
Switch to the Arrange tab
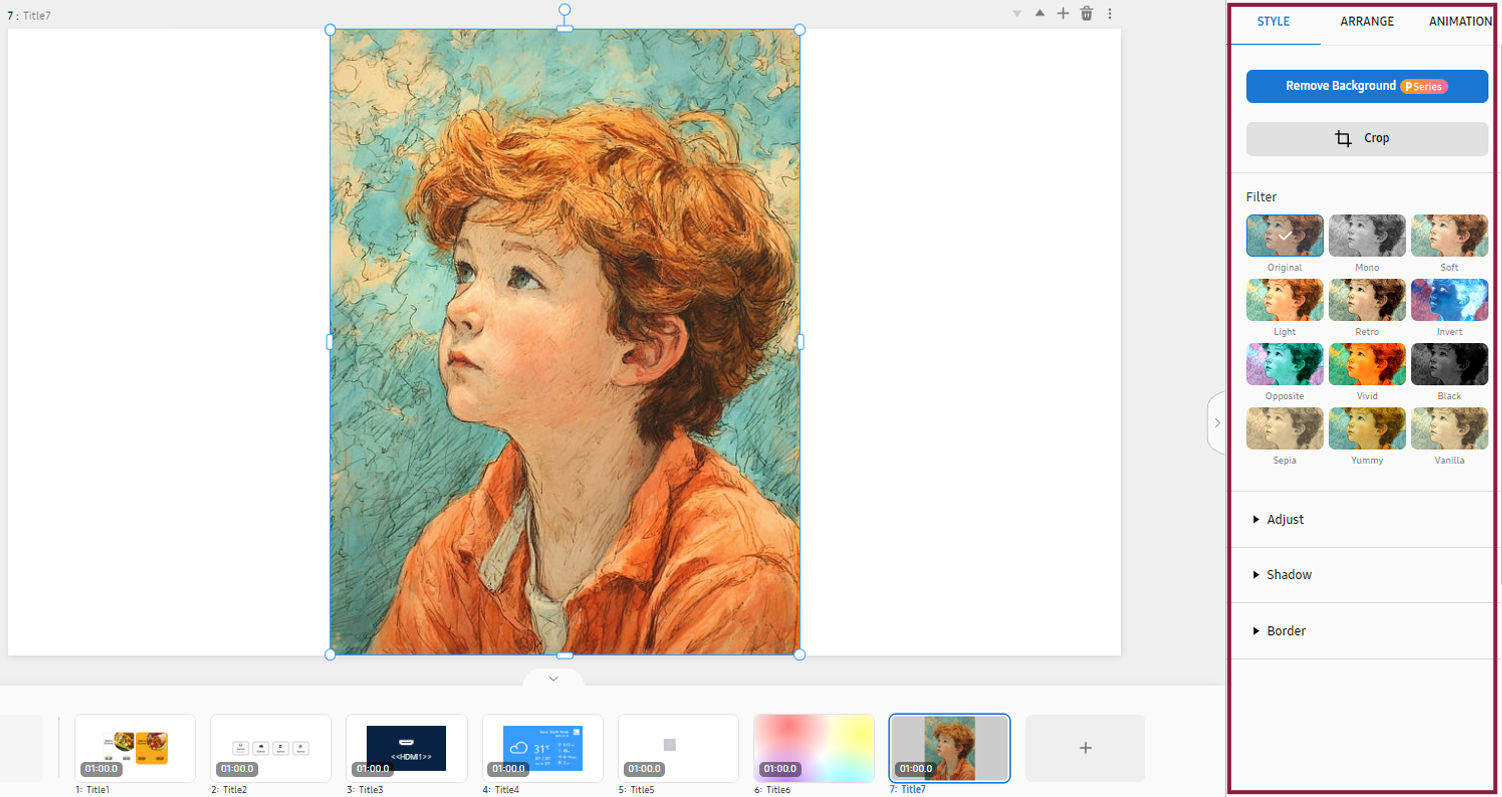click(x=1367, y=21)
